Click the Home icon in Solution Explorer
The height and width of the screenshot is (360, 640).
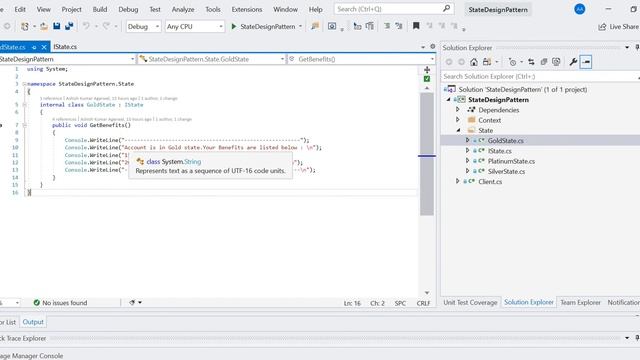tap(473, 62)
